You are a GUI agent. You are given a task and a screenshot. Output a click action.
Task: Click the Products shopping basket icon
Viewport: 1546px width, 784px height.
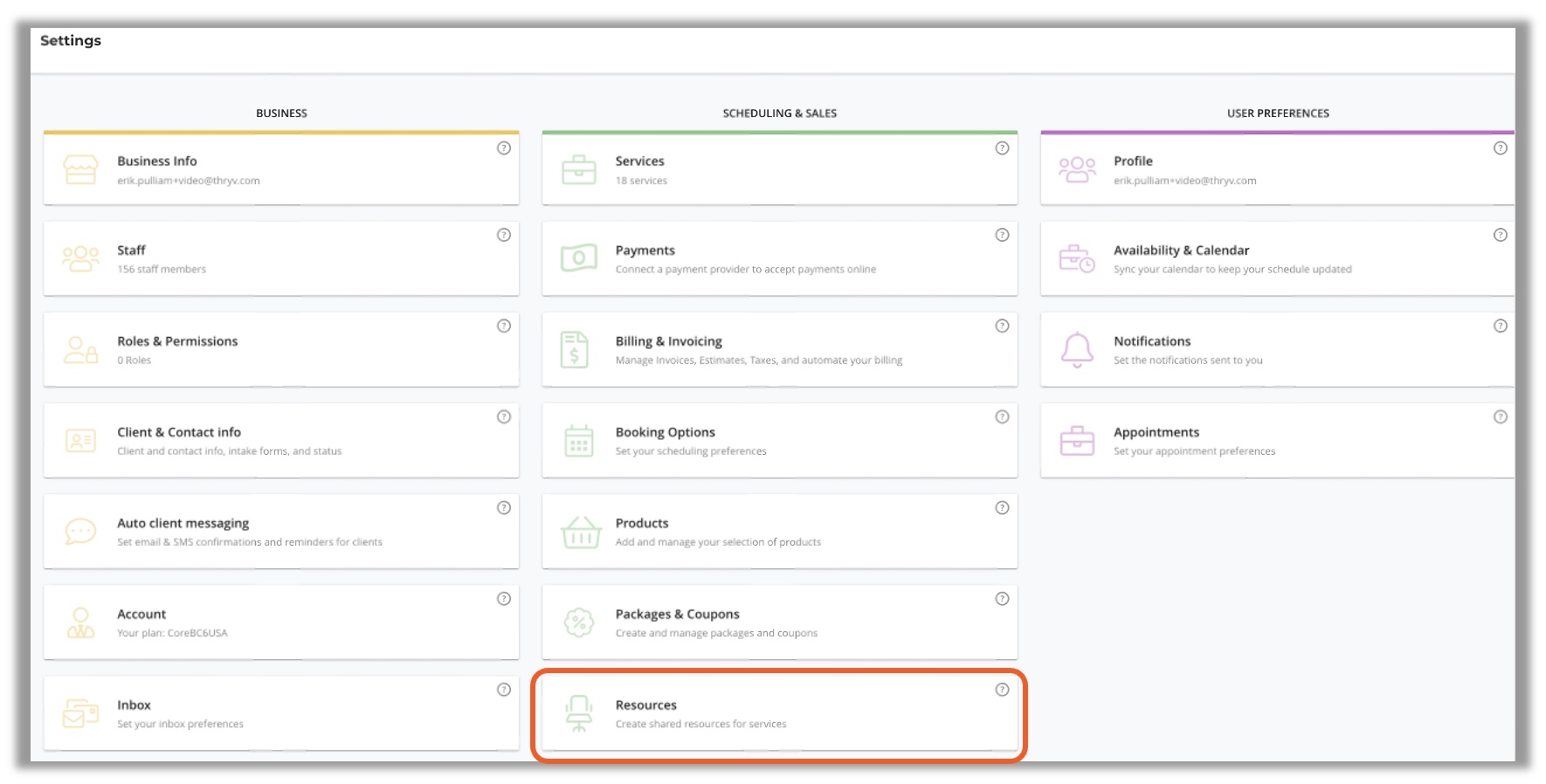click(580, 532)
